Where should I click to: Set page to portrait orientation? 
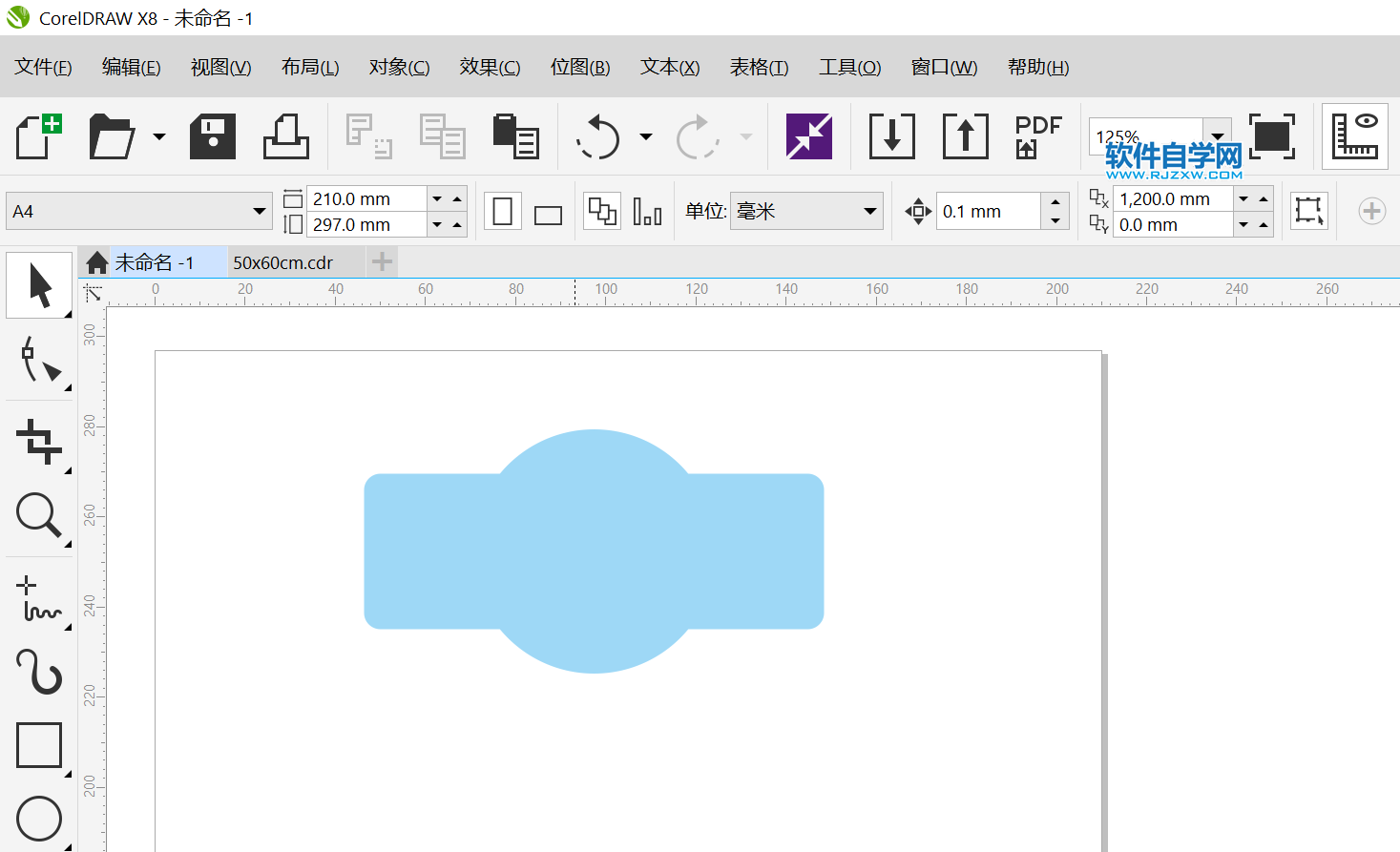[503, 212]
